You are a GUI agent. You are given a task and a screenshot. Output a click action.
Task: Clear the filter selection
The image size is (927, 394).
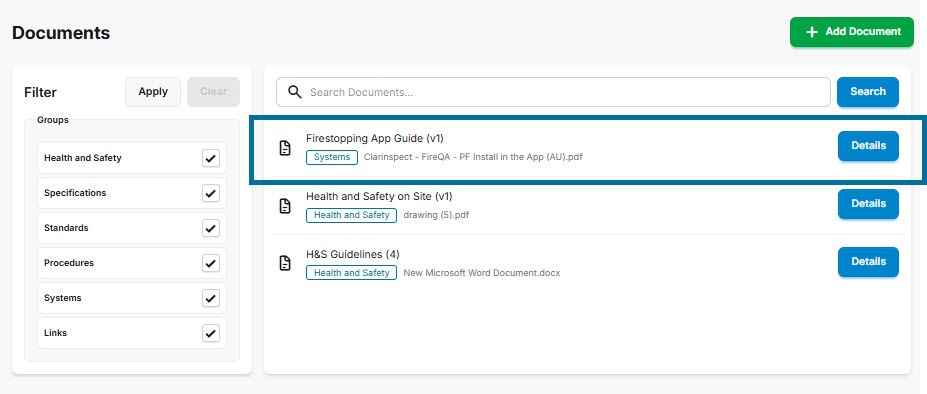[x=213, y=92]
